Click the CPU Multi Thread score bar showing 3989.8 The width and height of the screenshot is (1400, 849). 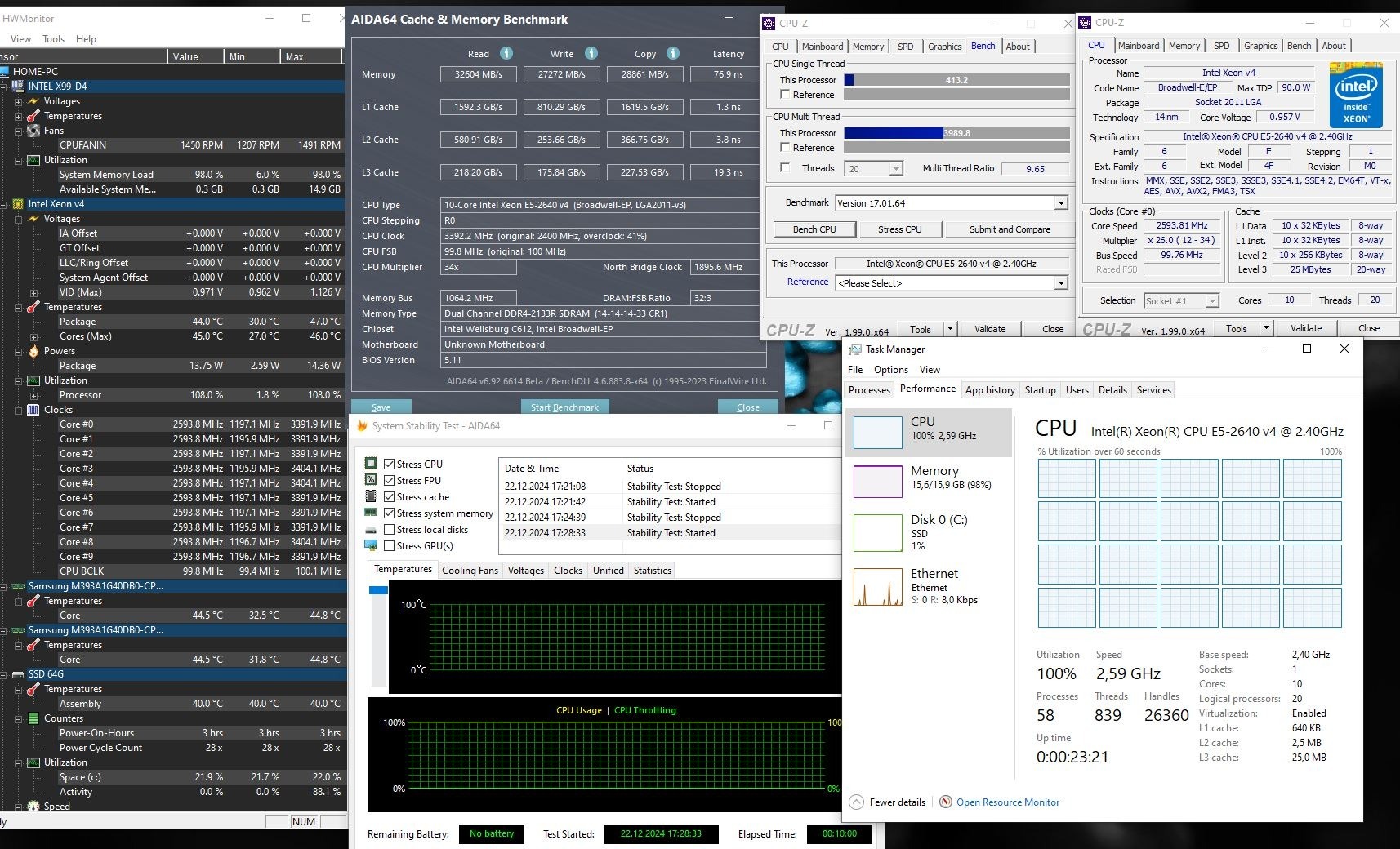(956, 133)
